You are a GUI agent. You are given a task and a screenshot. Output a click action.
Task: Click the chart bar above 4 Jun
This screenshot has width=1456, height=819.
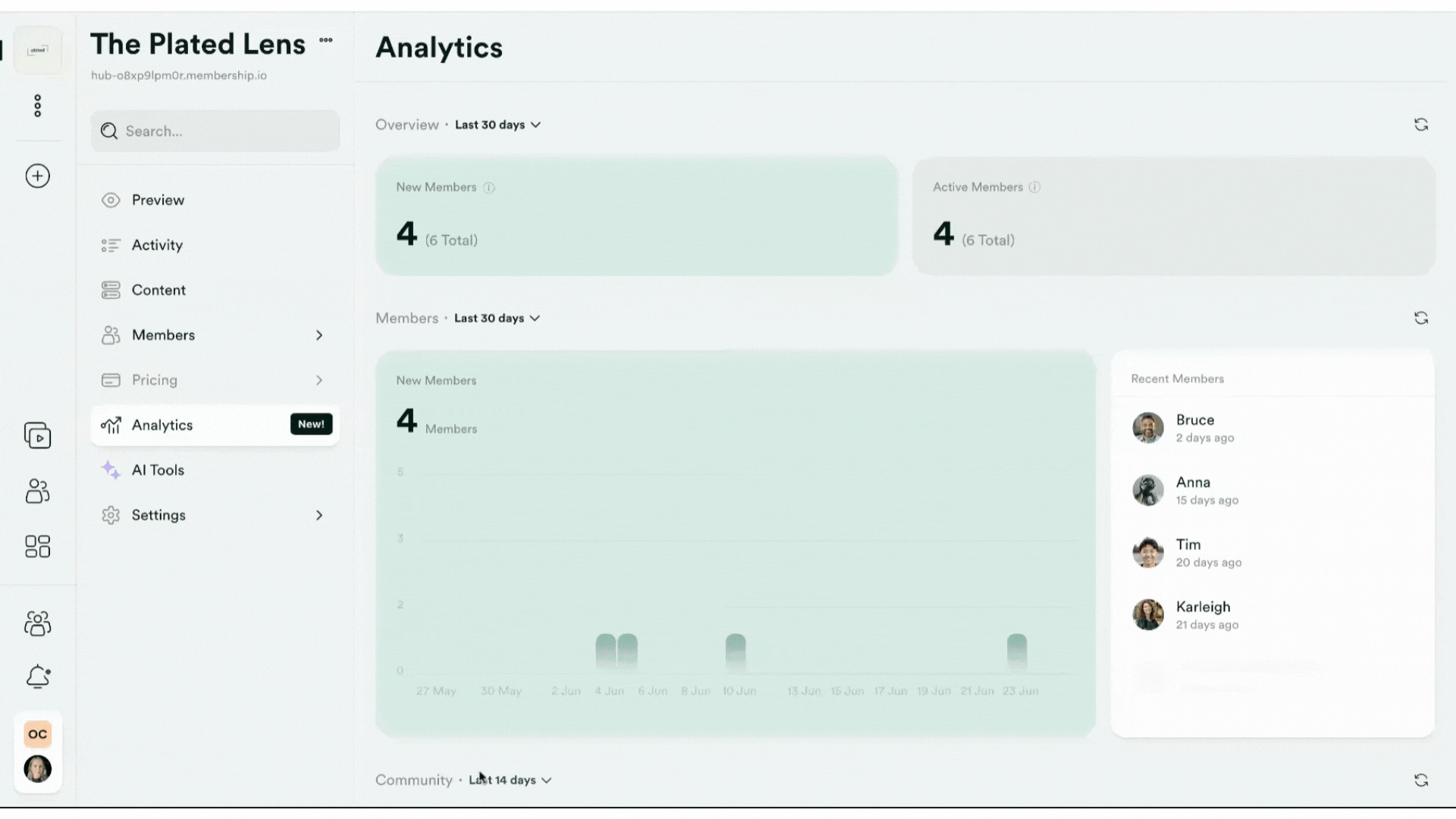click(x=606, y=653)
